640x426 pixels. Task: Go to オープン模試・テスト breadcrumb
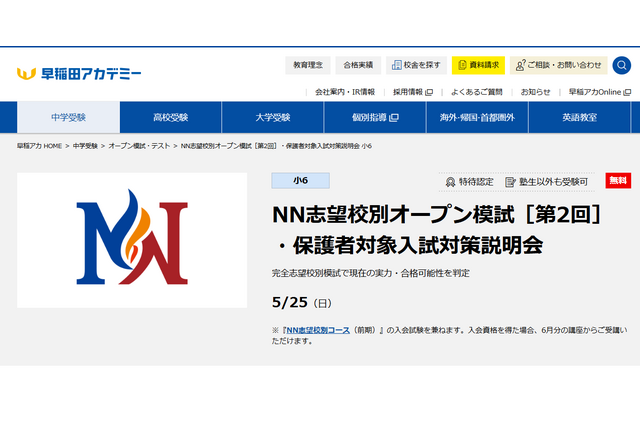(139, 146)
